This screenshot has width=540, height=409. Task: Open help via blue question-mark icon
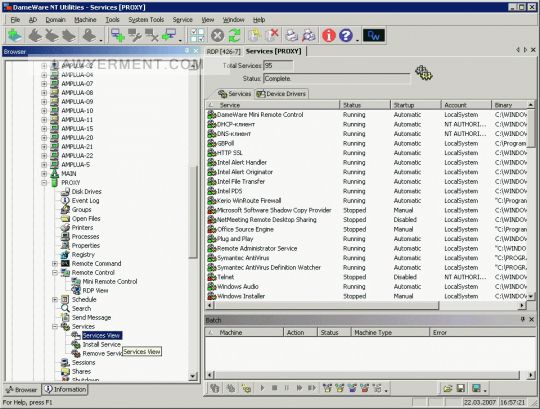pos(345,35)
